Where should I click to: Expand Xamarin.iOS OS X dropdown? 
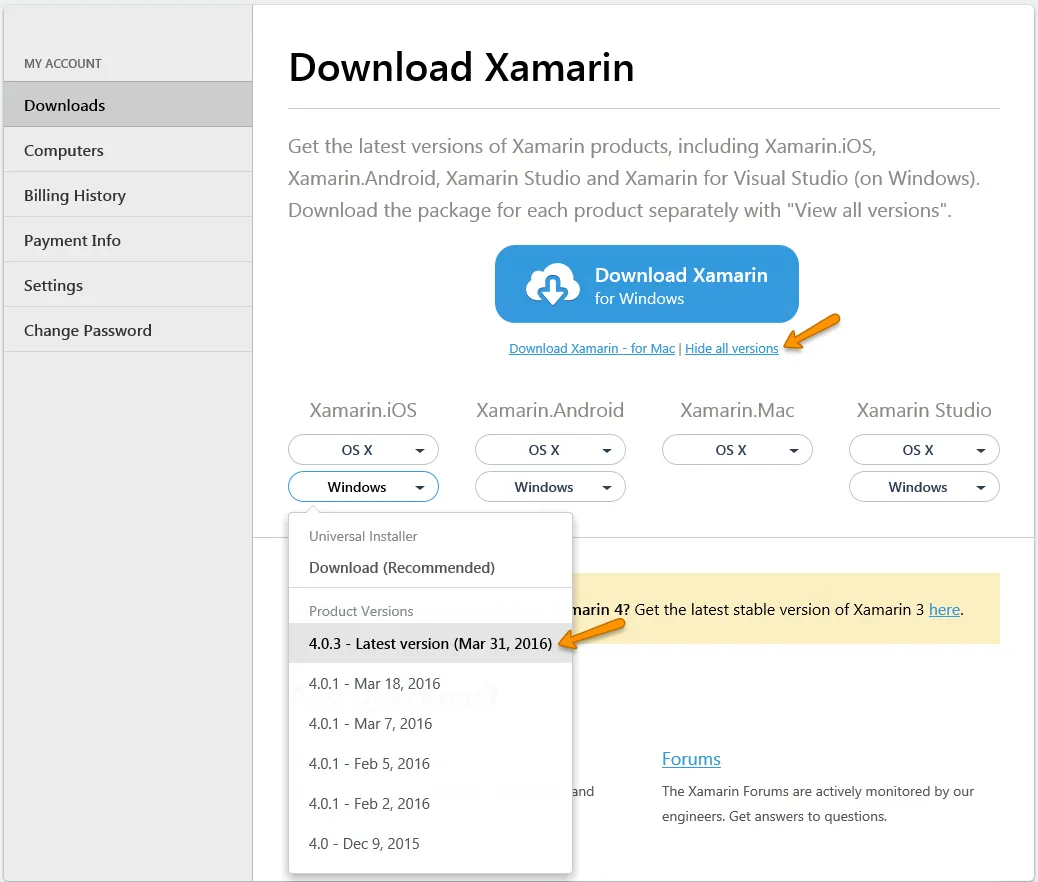(363, 450)
